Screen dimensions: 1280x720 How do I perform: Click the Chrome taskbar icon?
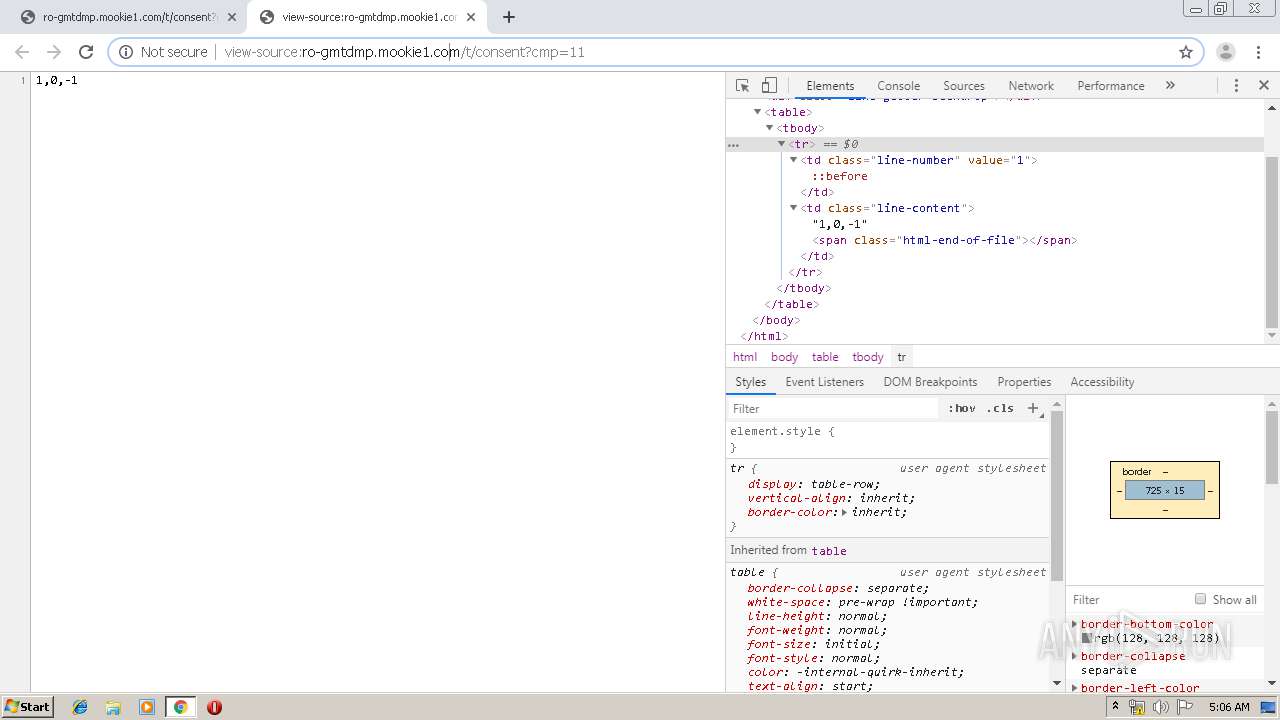click(181, 707)
